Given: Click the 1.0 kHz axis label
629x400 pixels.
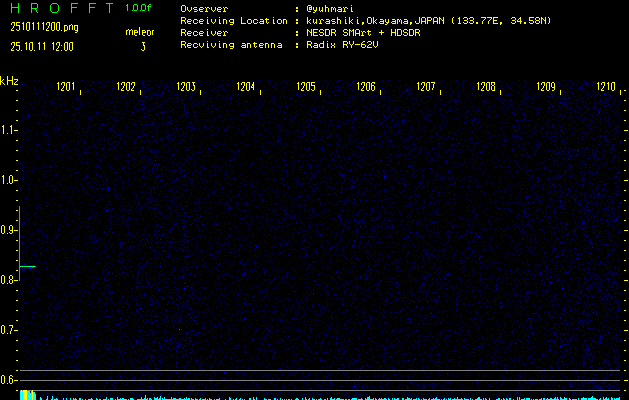Looking at the screenshot, I should point(8,180).
